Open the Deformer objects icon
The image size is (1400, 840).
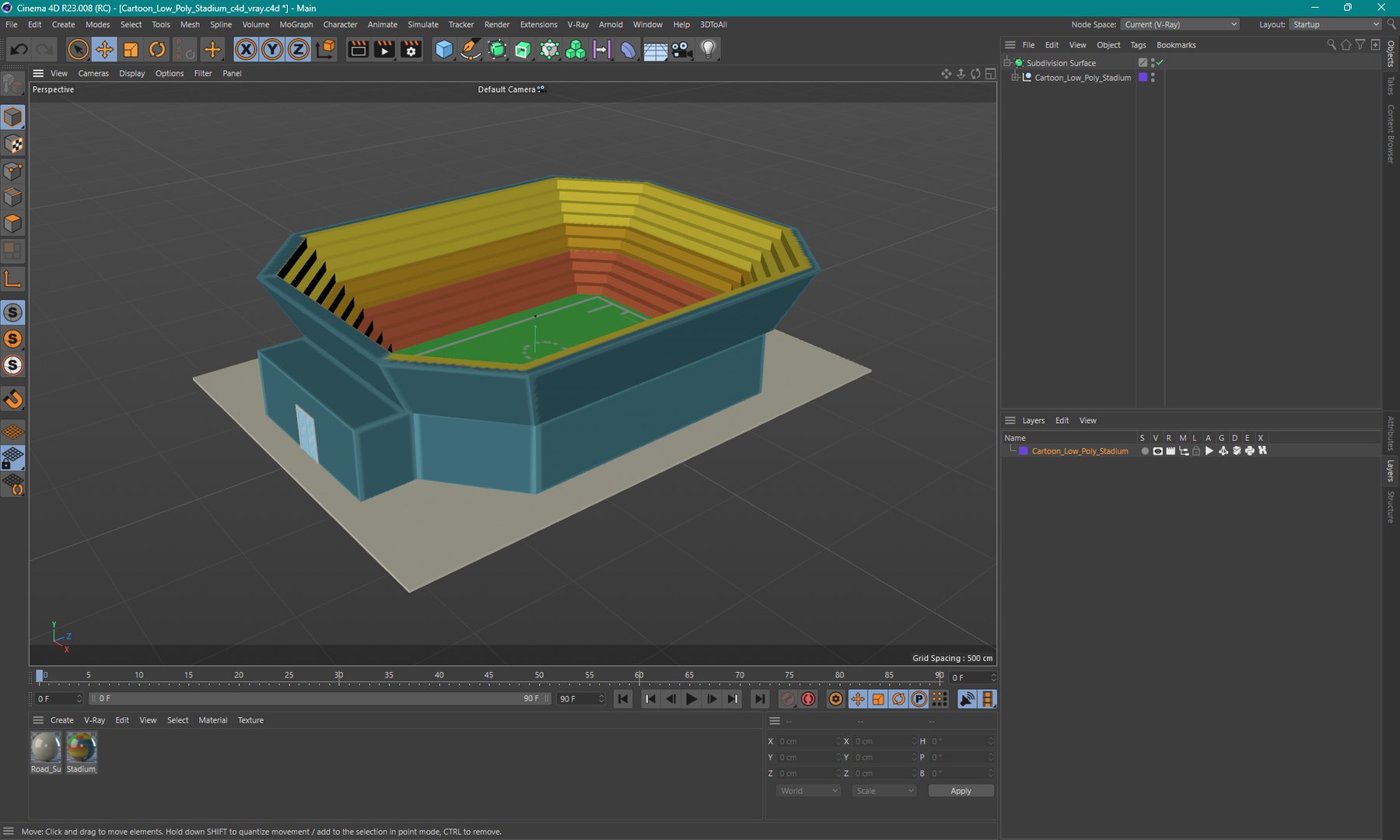[628, 50]
